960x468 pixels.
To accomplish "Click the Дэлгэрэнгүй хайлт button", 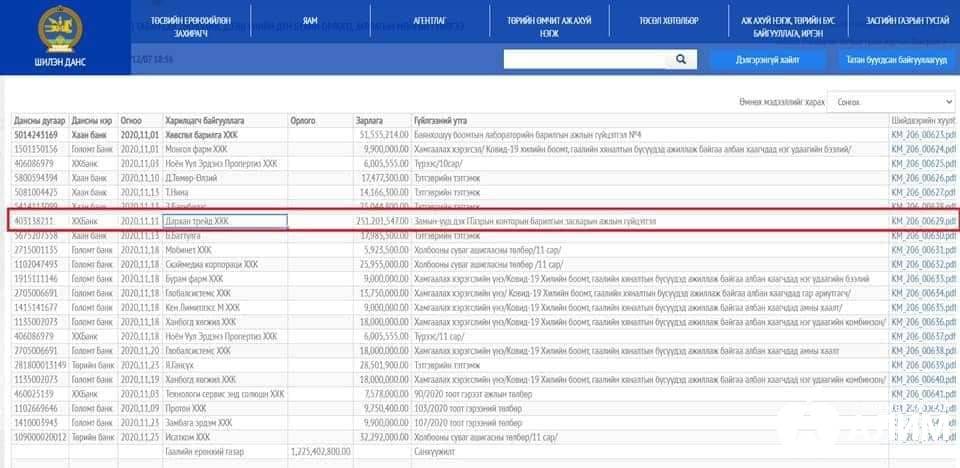I will tap(768, 60).
